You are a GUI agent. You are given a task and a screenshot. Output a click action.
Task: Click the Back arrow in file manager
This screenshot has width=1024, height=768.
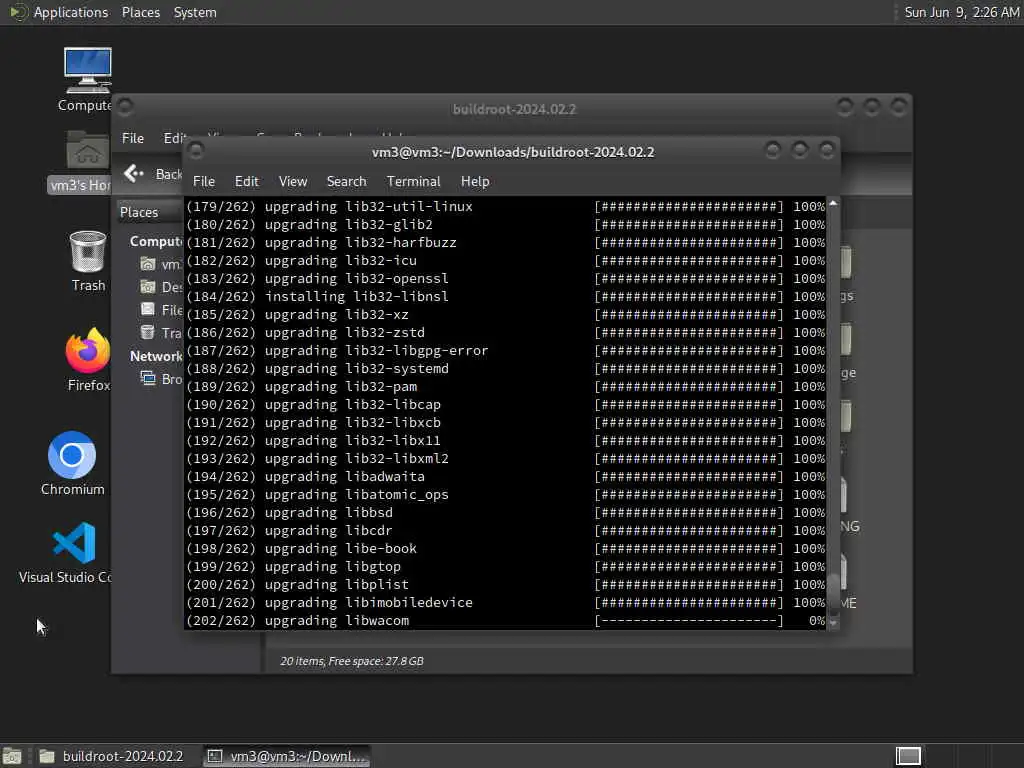click(x=134, y=173)
